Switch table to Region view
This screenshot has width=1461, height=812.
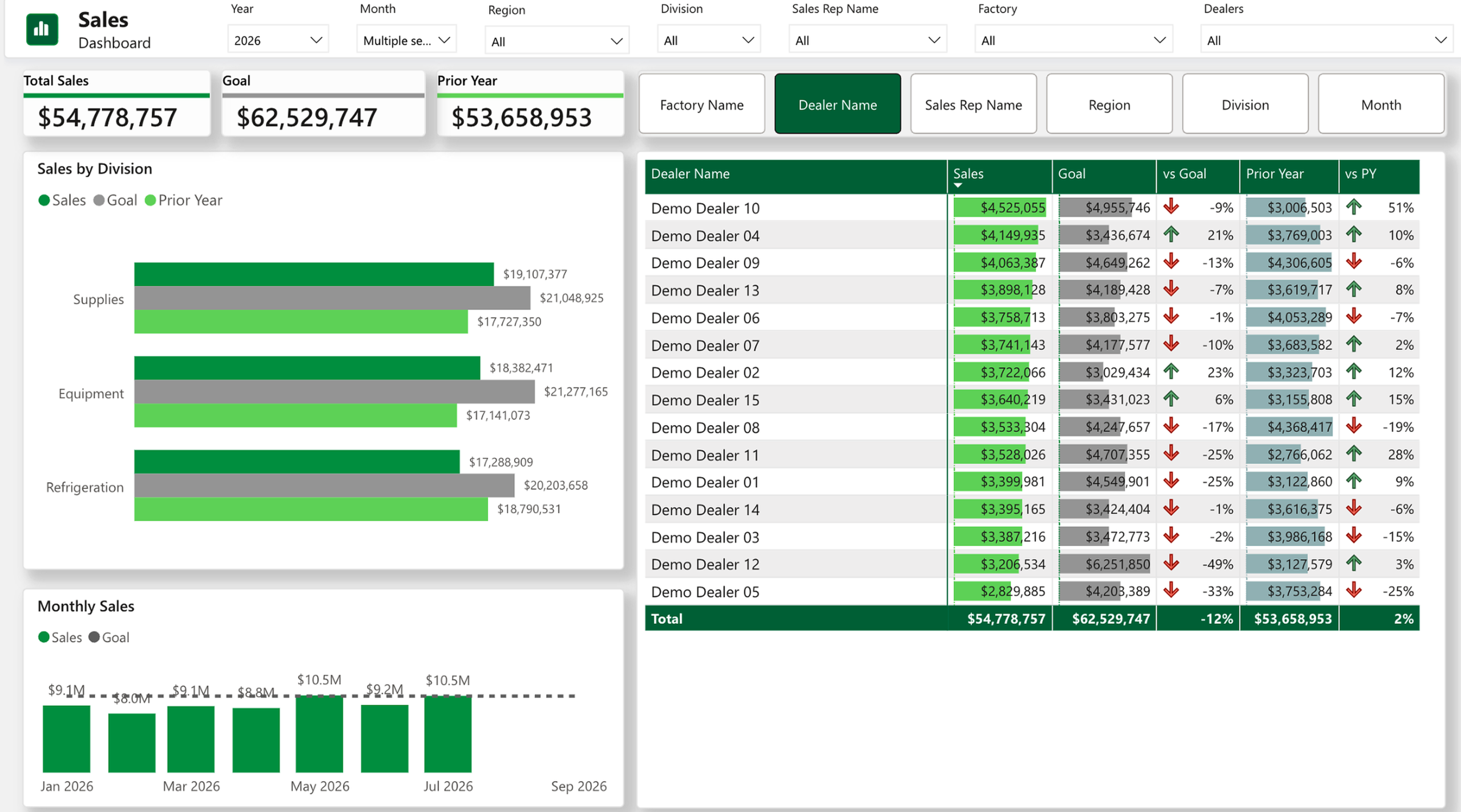(x=1109, y=104)
